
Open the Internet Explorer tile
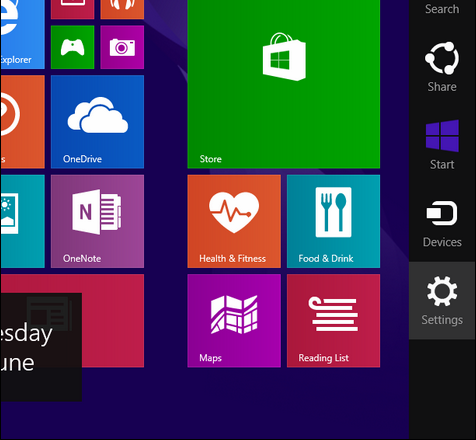coord(22,34)
